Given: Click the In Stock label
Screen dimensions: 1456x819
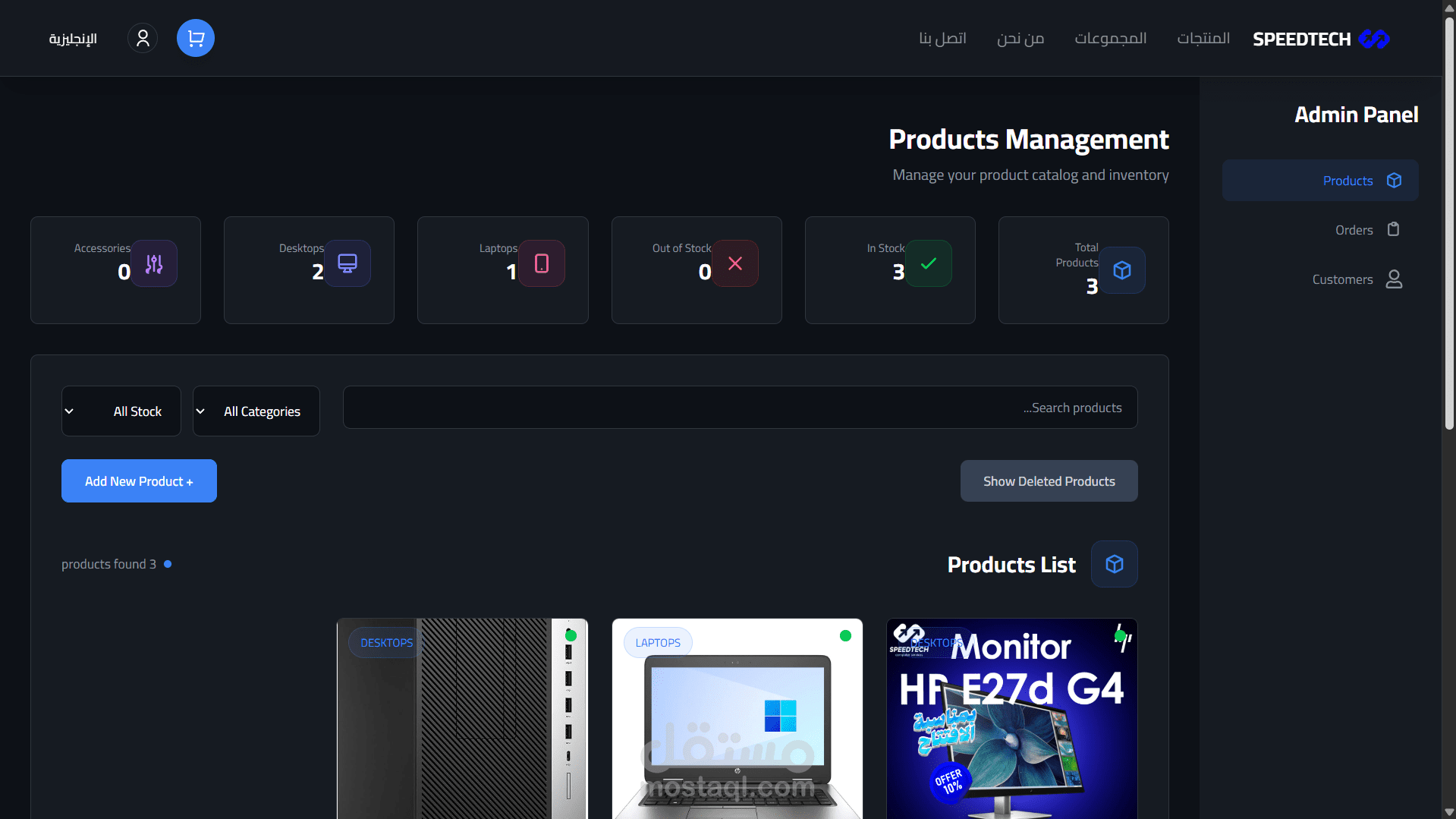Looking at the screenshot, I should (886, 248).
